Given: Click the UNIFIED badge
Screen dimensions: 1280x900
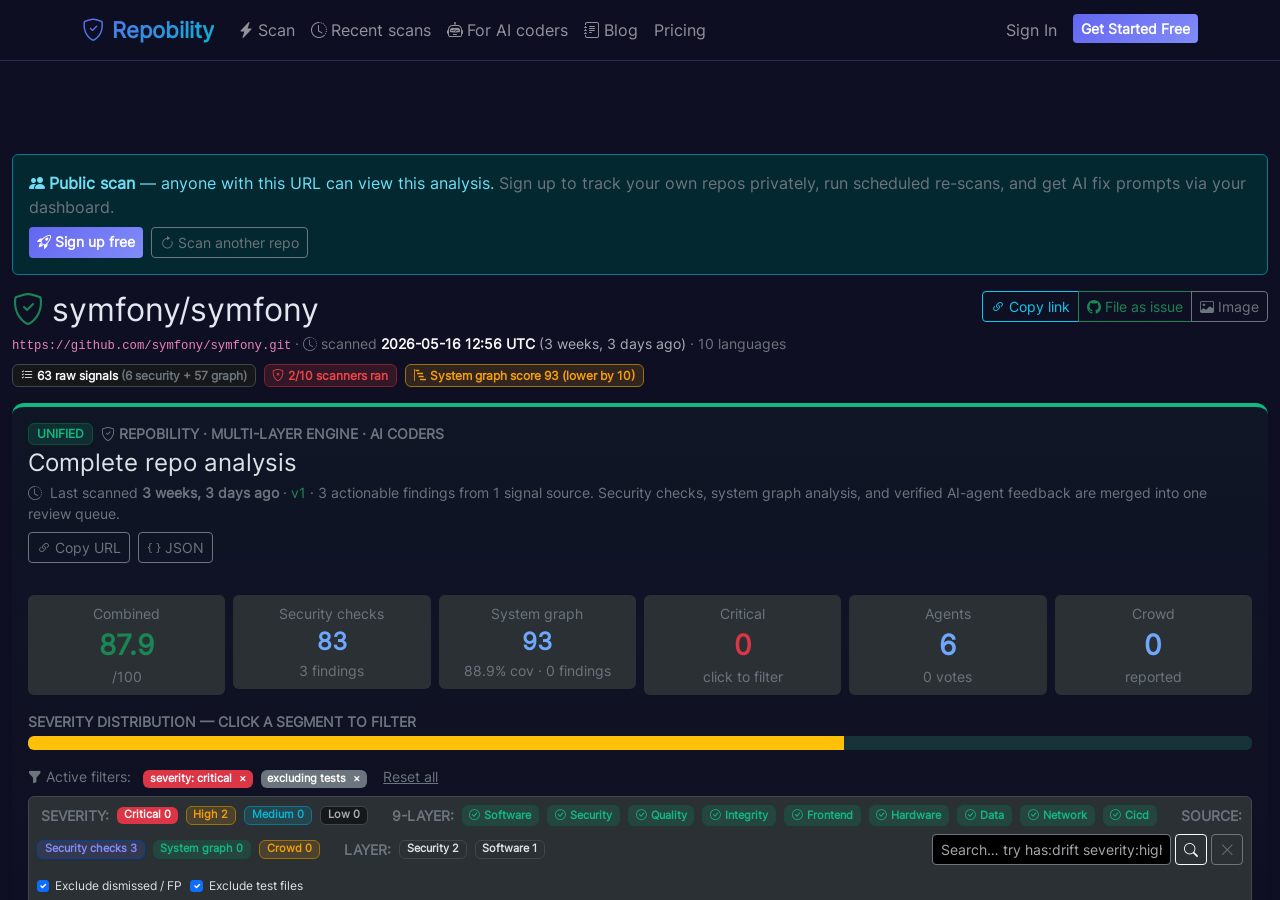Looking at the screenshot, I should click(60, 434).
